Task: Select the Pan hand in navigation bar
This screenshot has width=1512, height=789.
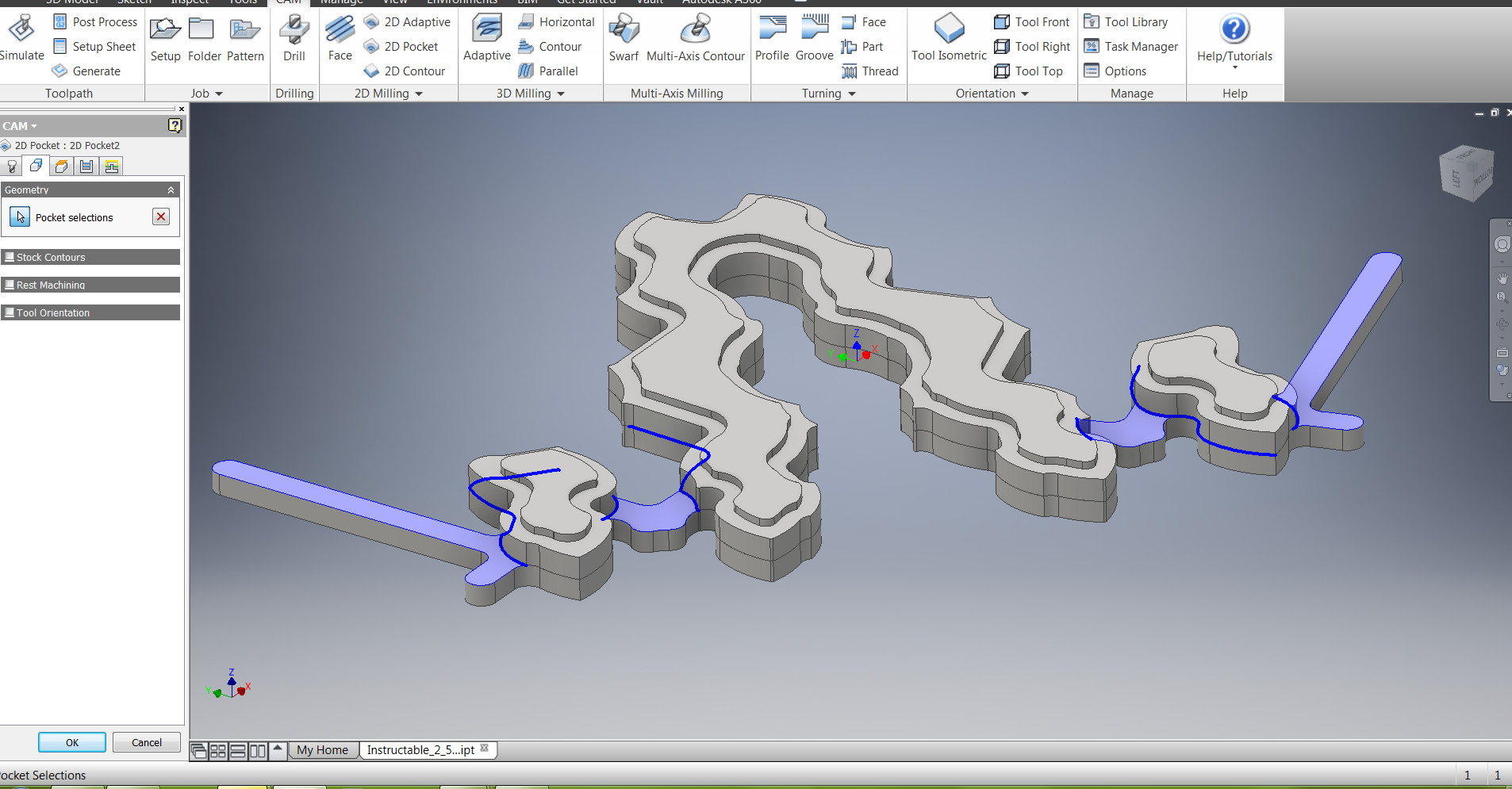Action: pos(1502,278)
